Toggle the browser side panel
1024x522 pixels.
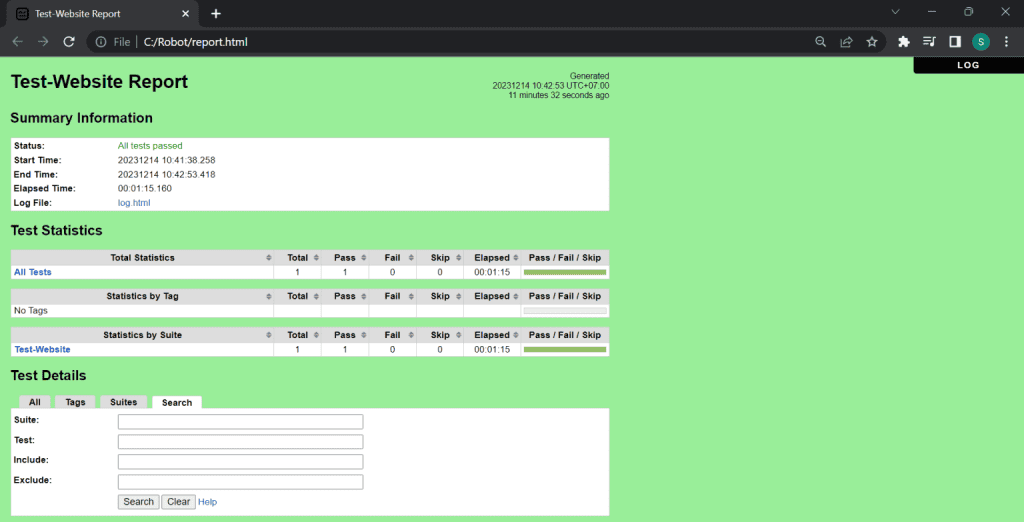[x=955, y=42]
